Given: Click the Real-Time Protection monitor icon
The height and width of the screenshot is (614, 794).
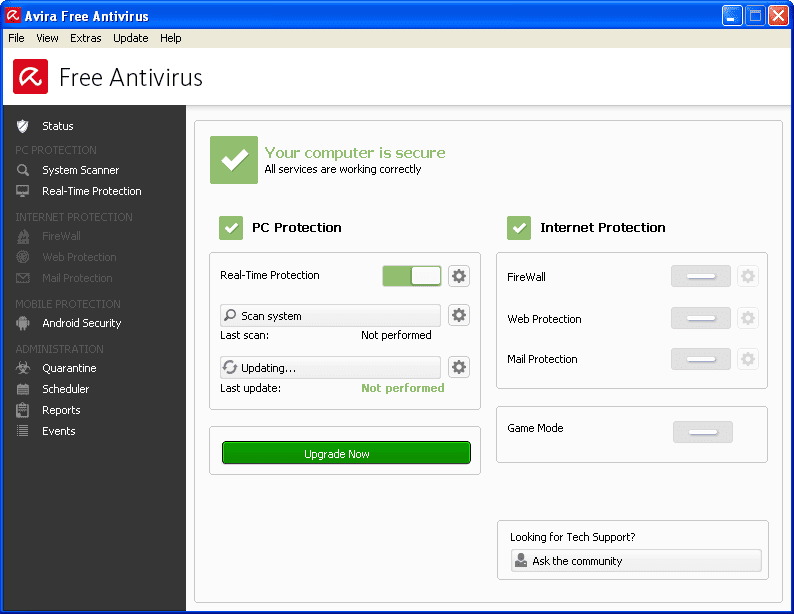Looking at the screenshot, I should click(x=22, y=191).
